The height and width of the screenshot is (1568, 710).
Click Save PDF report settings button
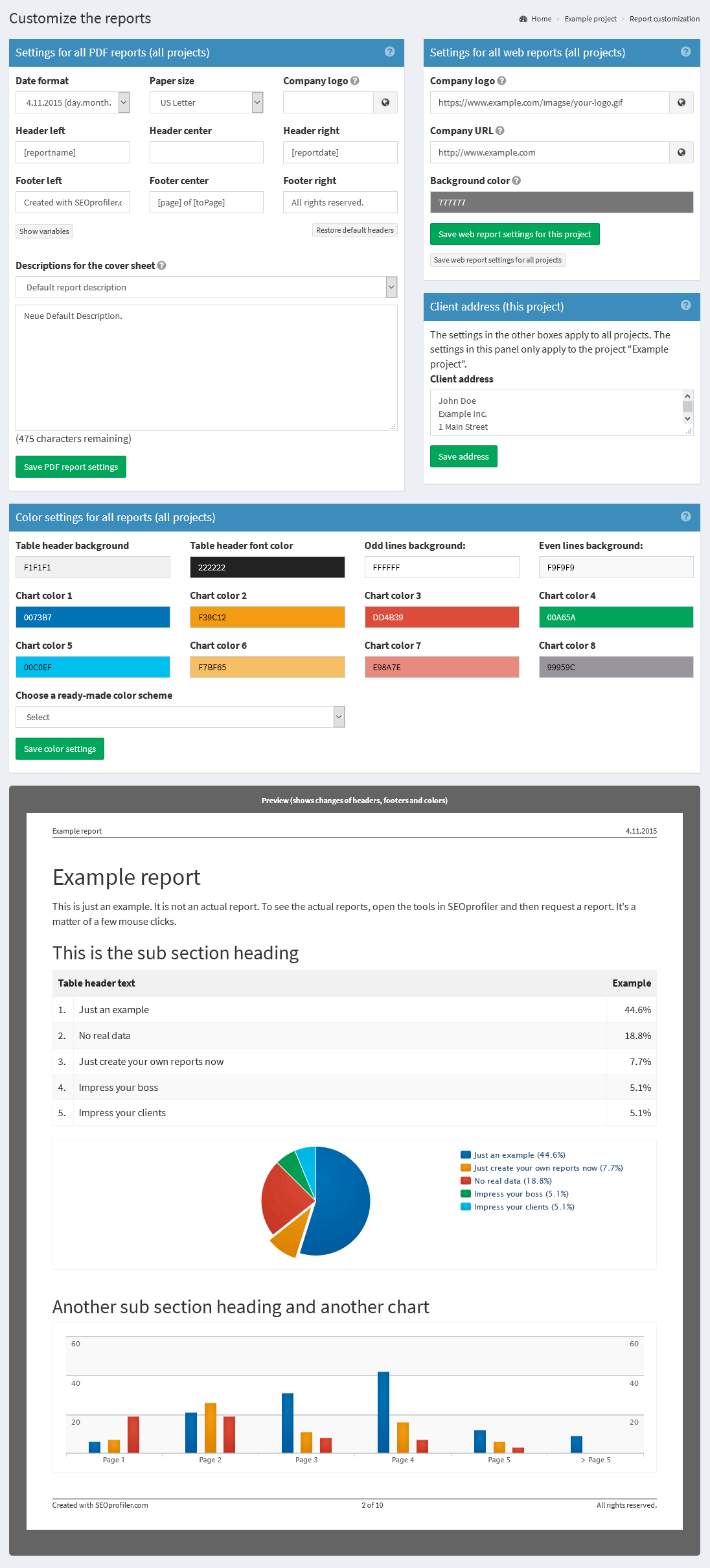click(71, 467)
